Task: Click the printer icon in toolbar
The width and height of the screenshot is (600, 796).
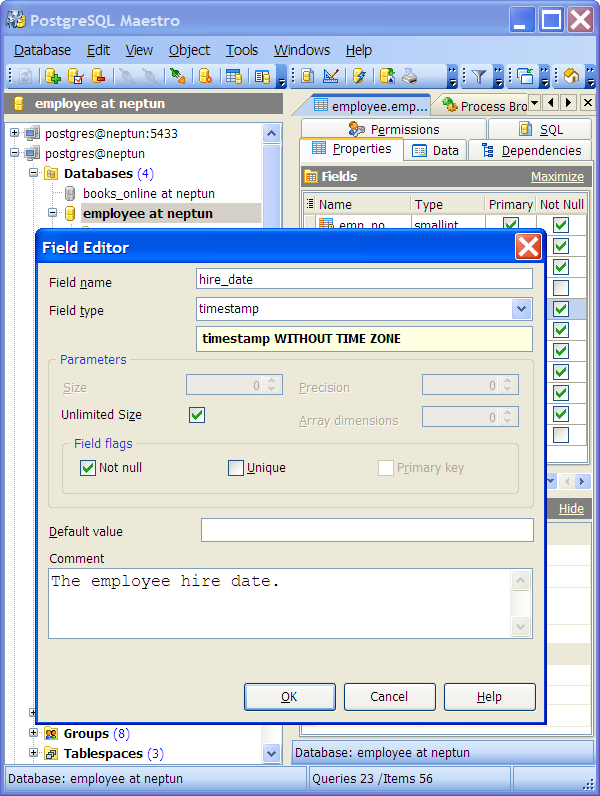Action: 410,76
